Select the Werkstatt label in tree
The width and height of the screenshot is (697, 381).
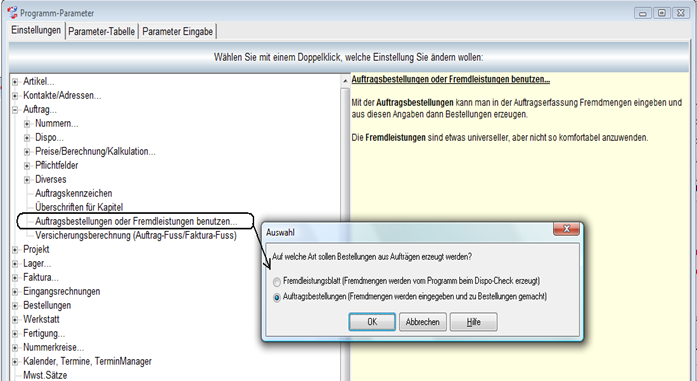(x=41, y=319)
